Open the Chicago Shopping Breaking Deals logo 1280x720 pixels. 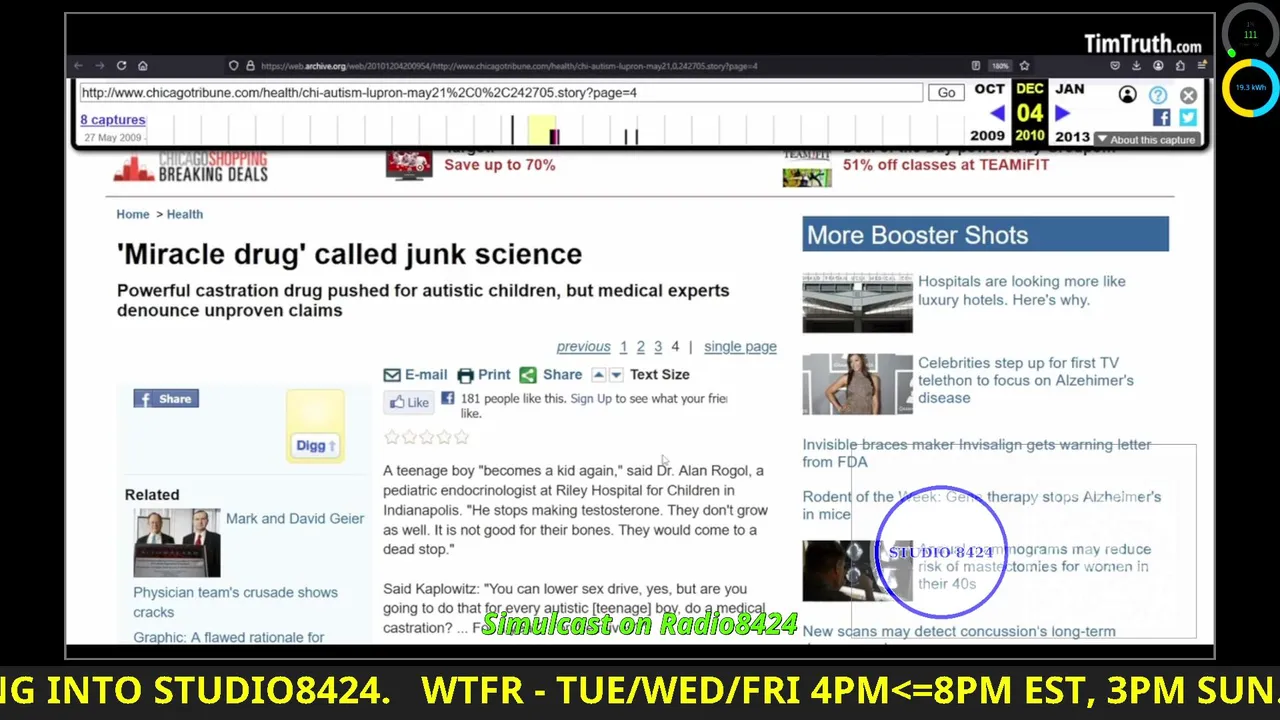coord(190,166)
